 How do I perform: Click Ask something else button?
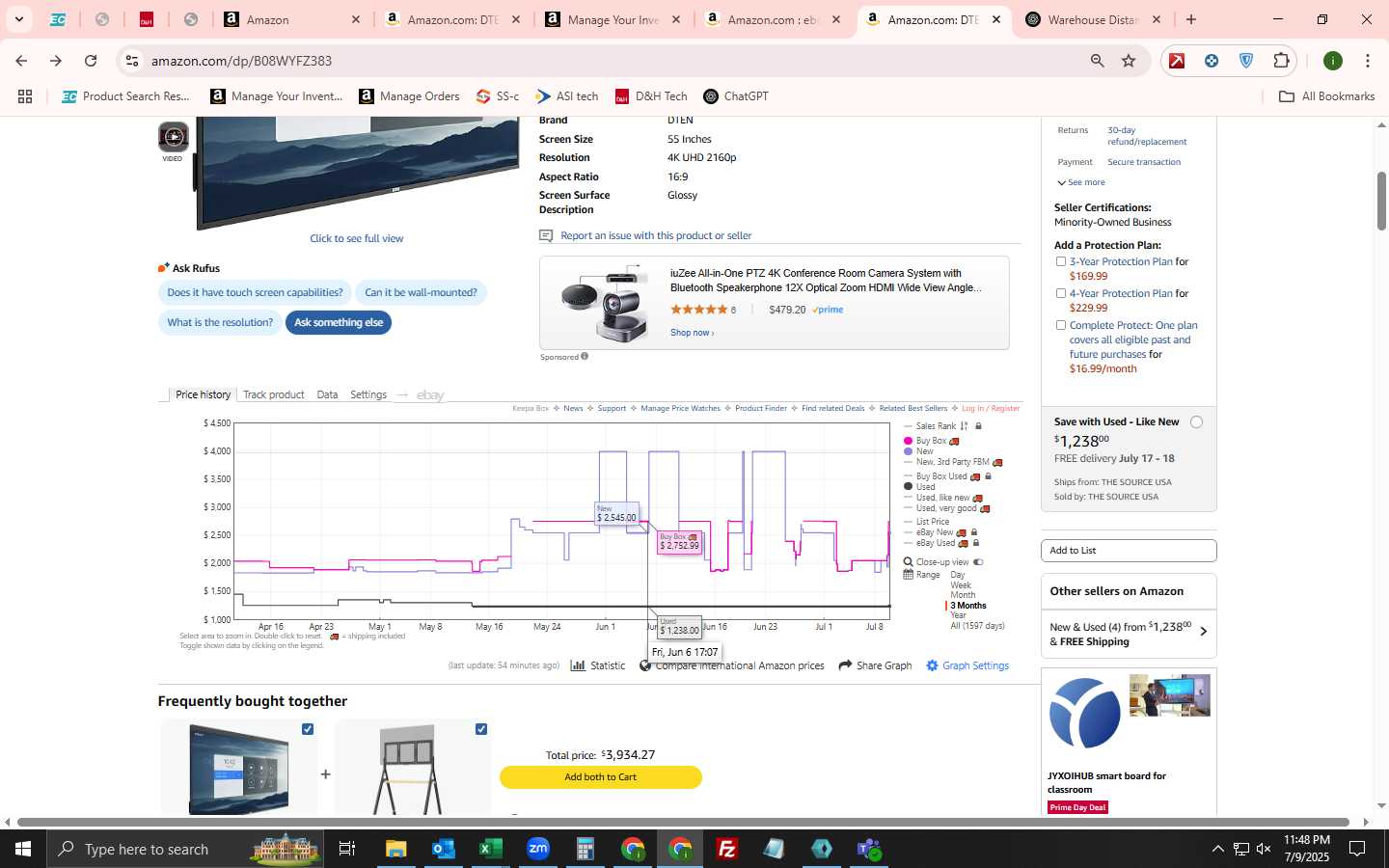(x=339, y=323)
